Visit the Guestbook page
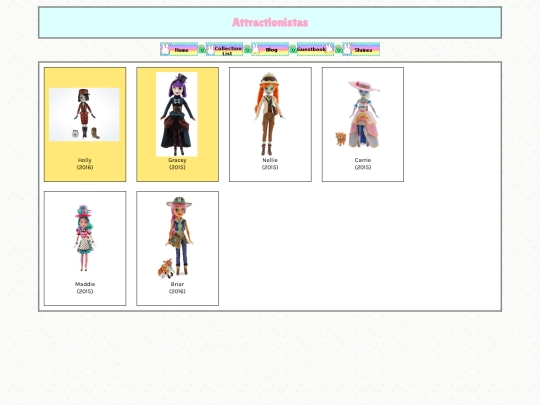This screenshot has height=405, width=540. coord(315,49)
